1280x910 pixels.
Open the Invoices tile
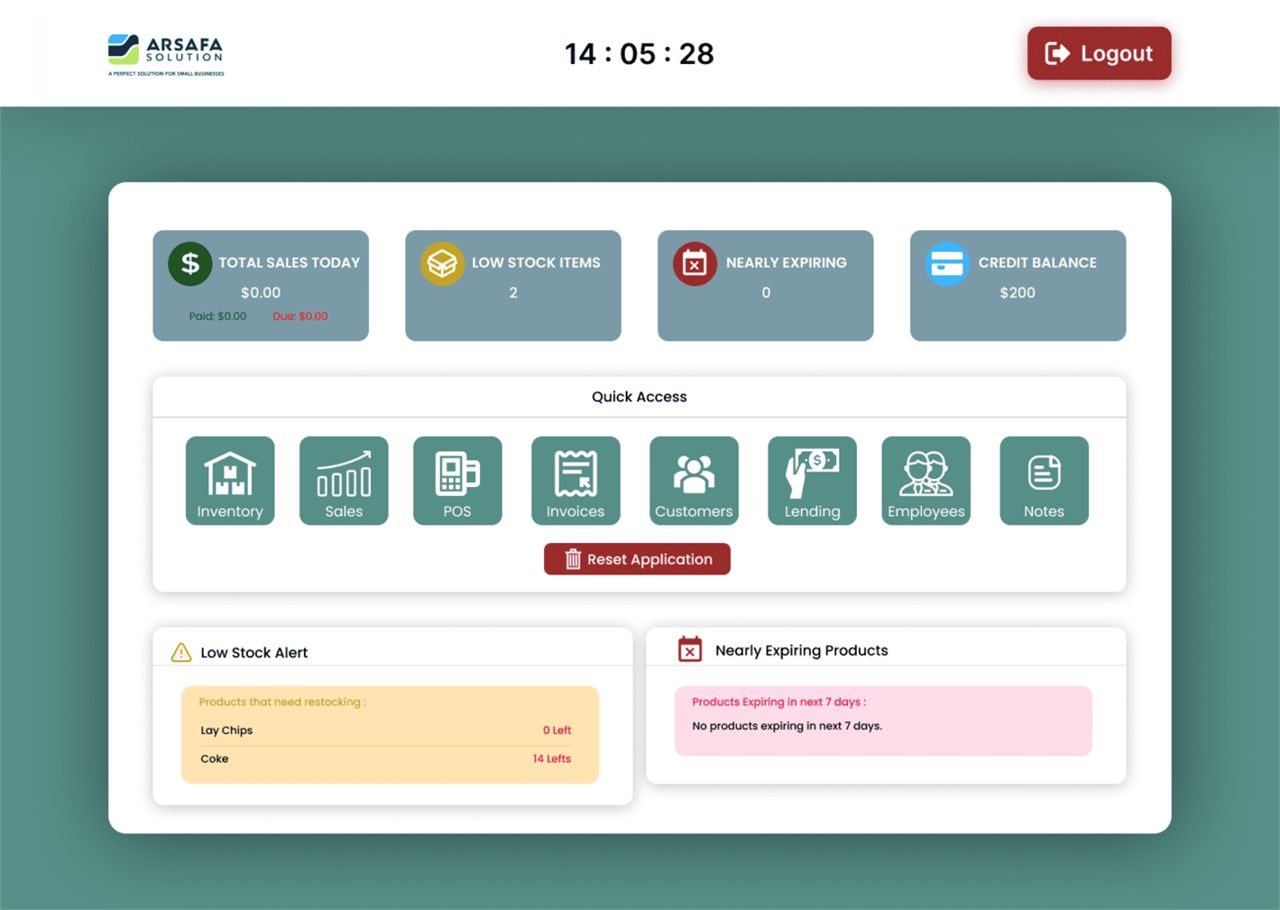pyautogui.click(x=576, y=481)
